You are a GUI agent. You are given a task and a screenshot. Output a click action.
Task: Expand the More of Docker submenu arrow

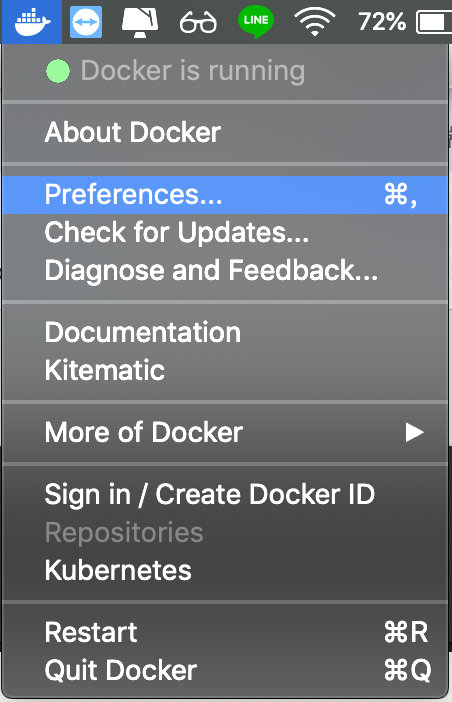[414, 432]
